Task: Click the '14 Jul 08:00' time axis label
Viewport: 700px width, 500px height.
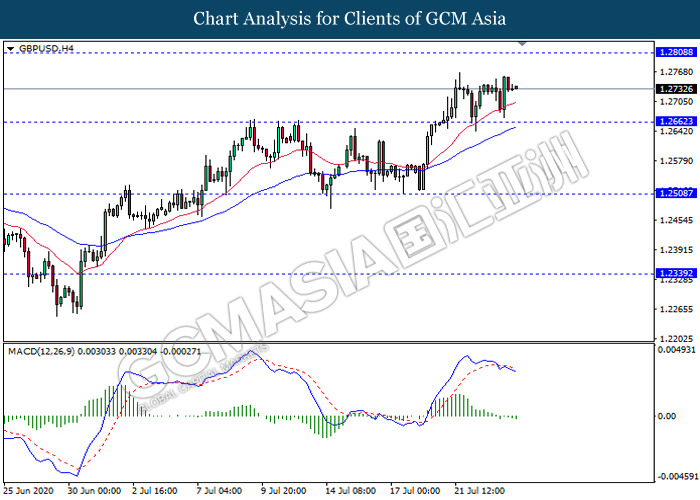Action: tap(349, 491)
